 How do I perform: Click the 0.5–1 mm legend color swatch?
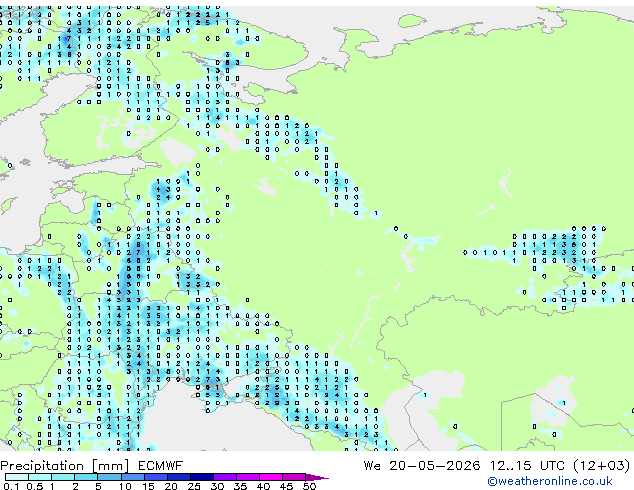(40, 477)
